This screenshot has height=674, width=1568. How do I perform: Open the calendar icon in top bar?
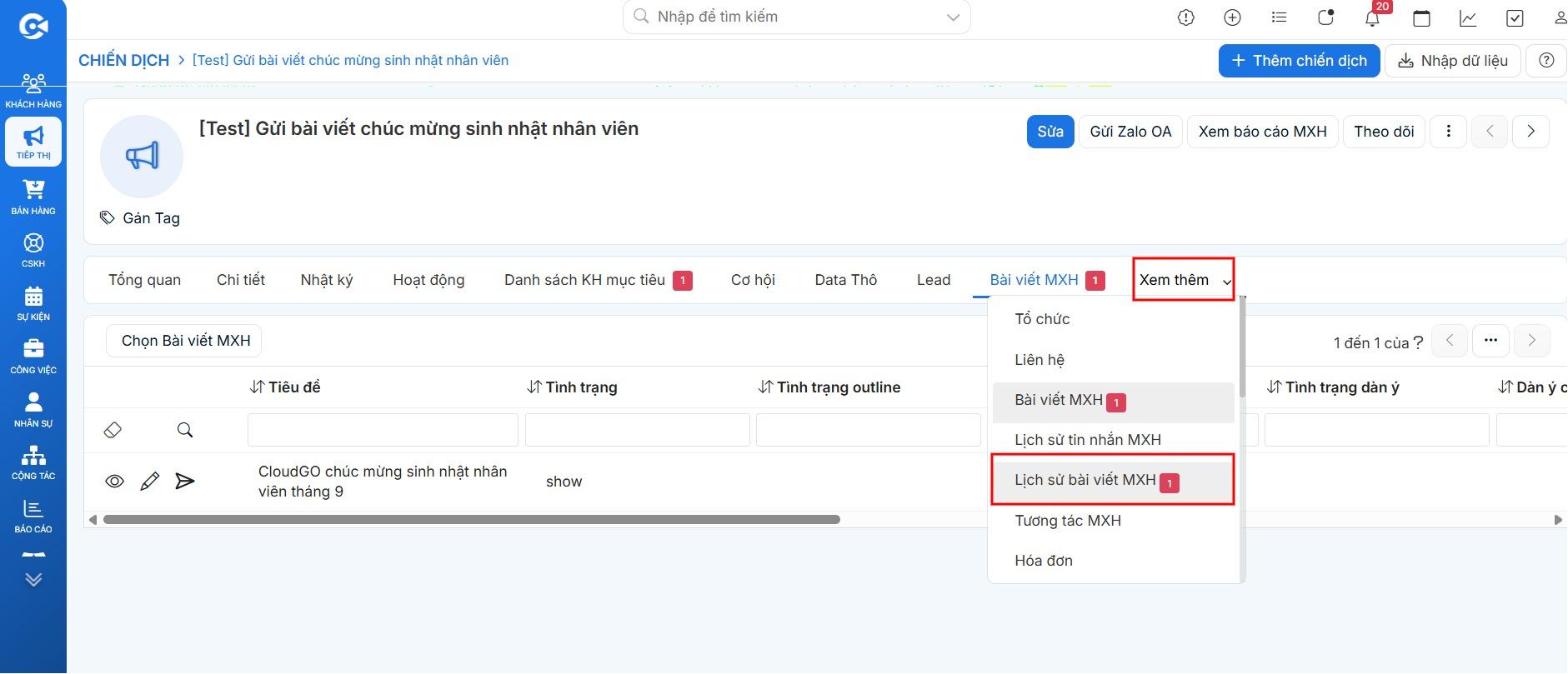(1421, 17)
